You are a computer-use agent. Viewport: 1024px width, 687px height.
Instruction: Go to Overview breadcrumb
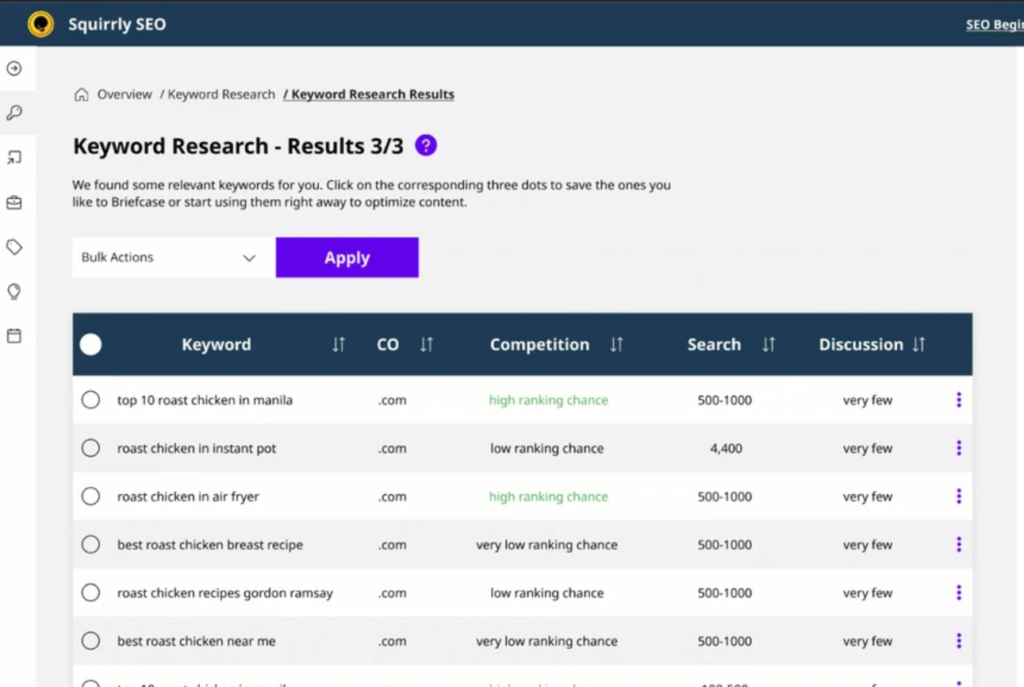pos(124,95)
